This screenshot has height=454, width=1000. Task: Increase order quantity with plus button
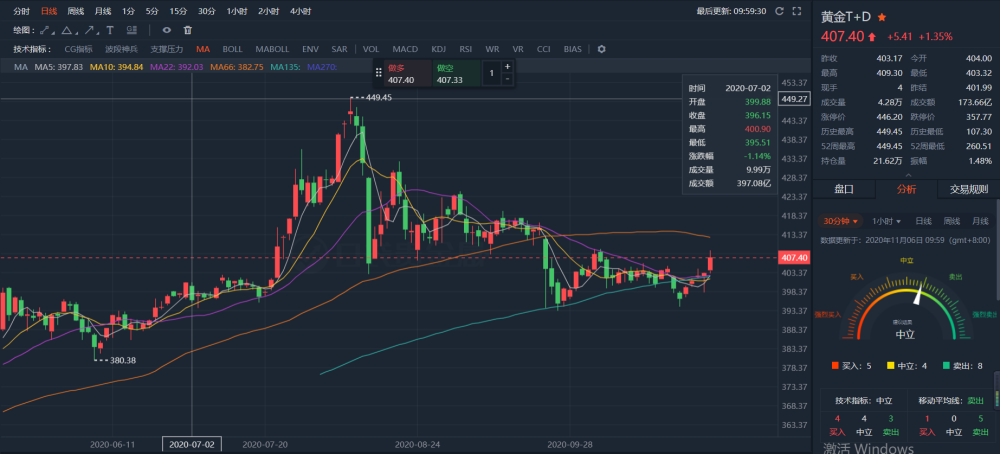pyautogui.click(x=507, y=66)
